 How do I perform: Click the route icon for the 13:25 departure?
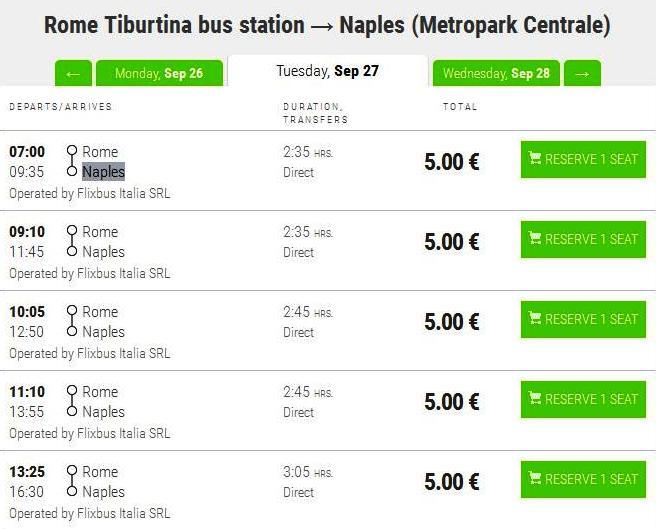coord(72,482)
